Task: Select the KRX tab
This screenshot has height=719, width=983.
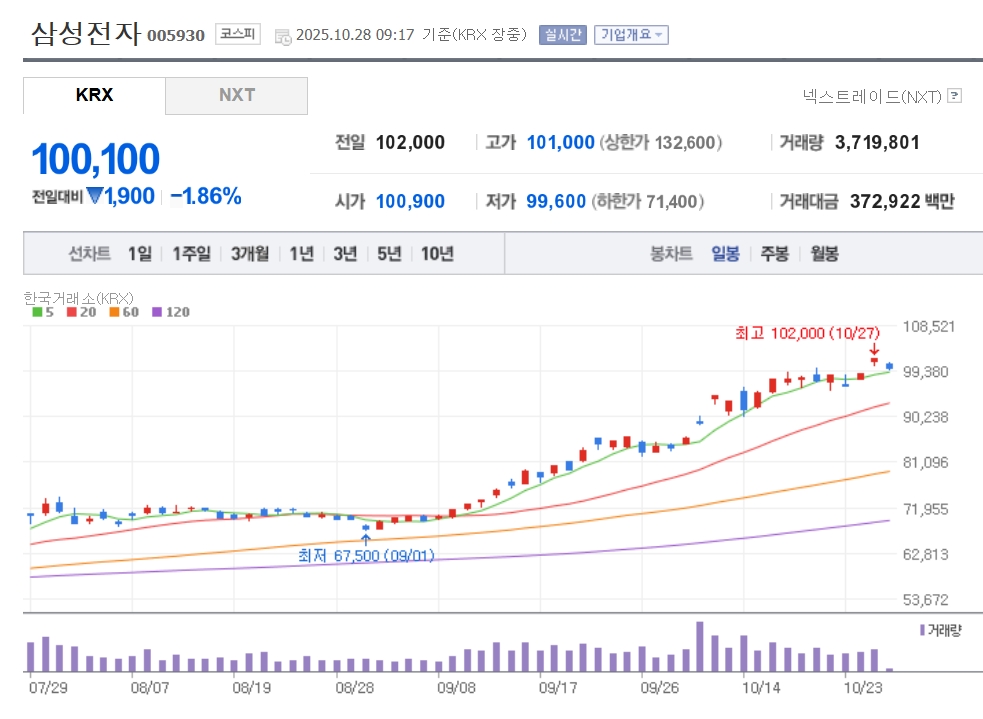Action: (94, 96)
